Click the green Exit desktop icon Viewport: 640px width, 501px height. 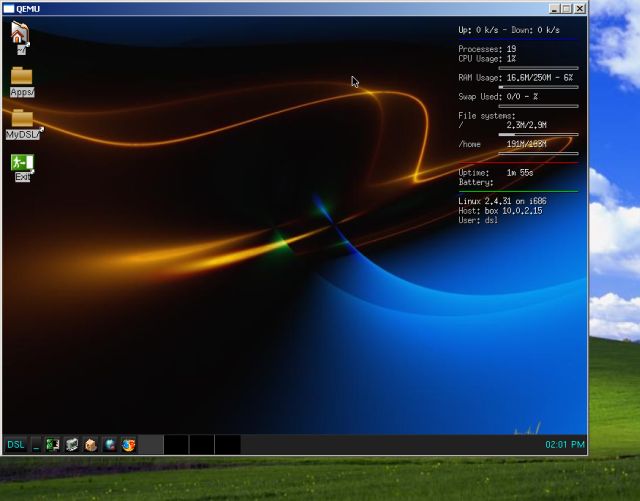pos(22,167)
